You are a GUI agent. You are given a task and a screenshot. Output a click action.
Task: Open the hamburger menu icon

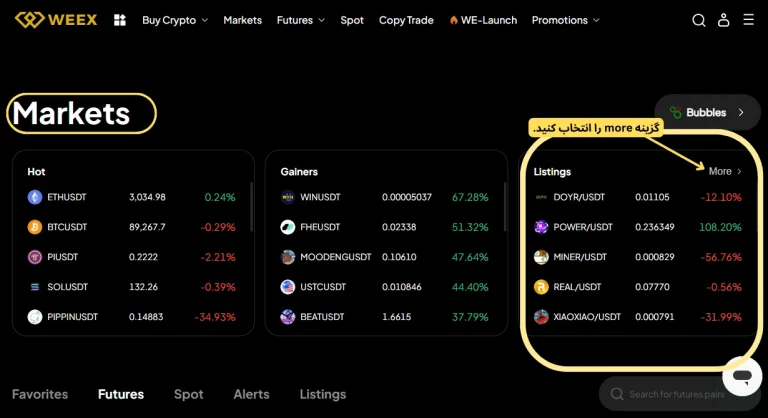[x=748, y=20]
